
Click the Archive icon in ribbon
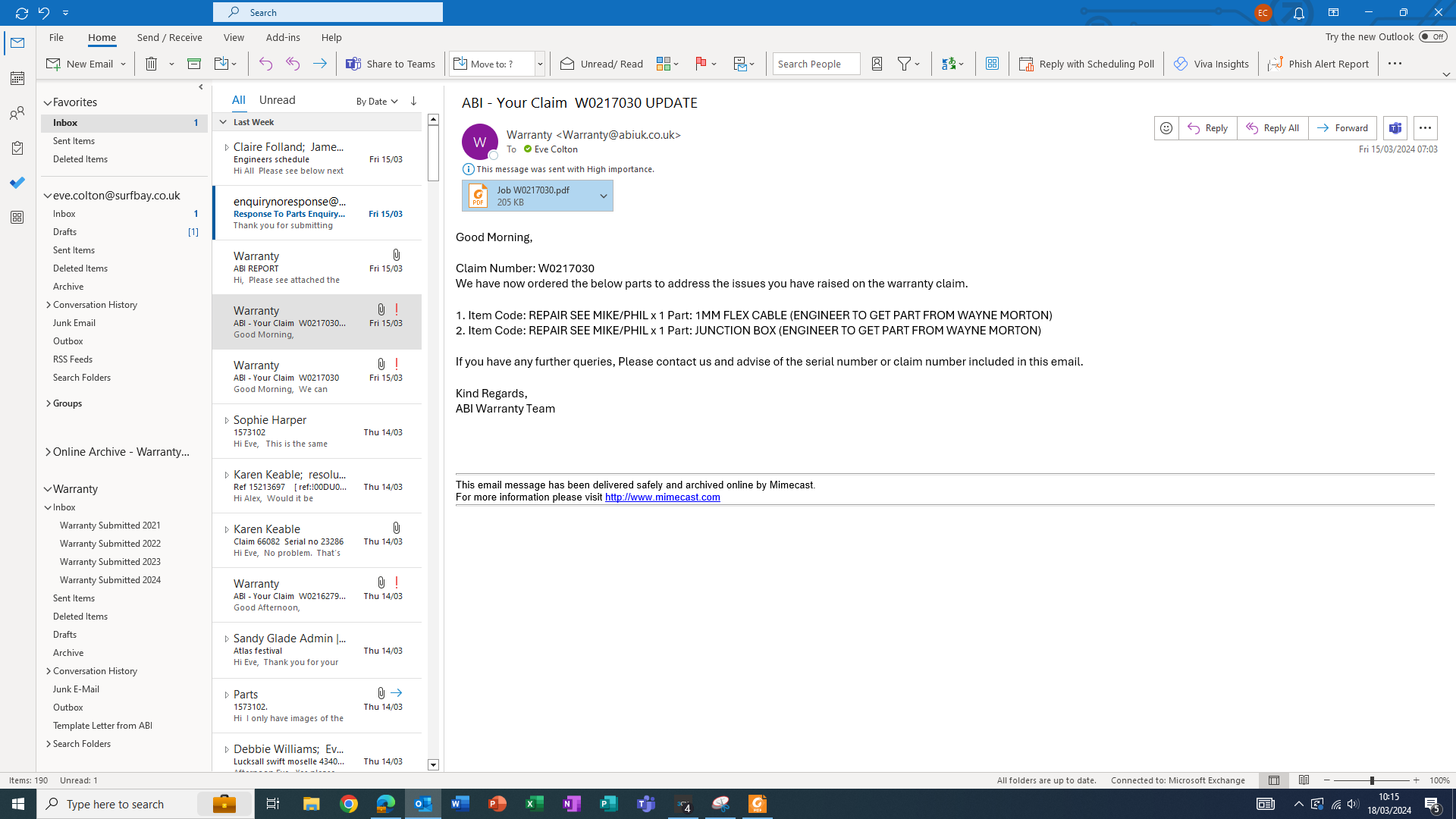click(194, 64)
